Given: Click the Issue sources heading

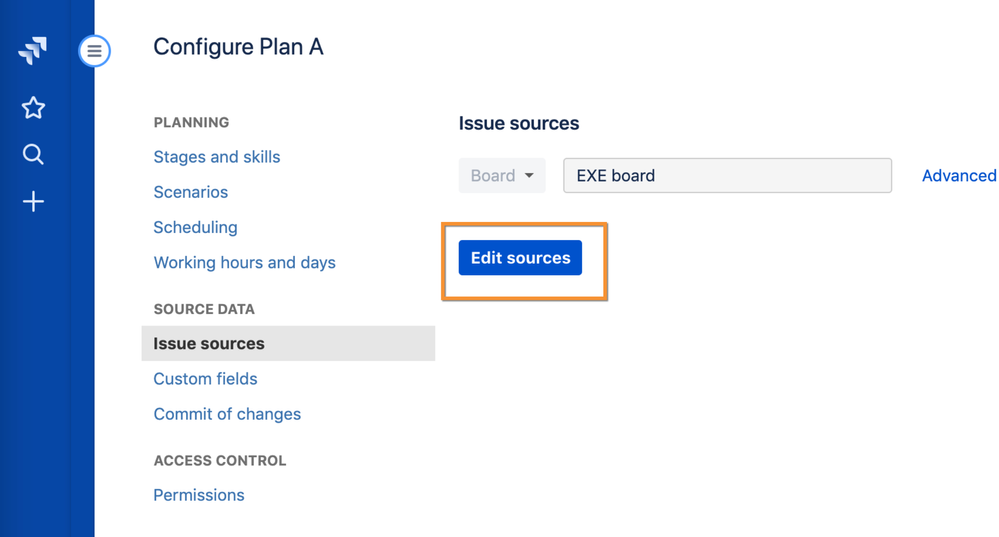Looking at the screenshot, I should point(518,124).
